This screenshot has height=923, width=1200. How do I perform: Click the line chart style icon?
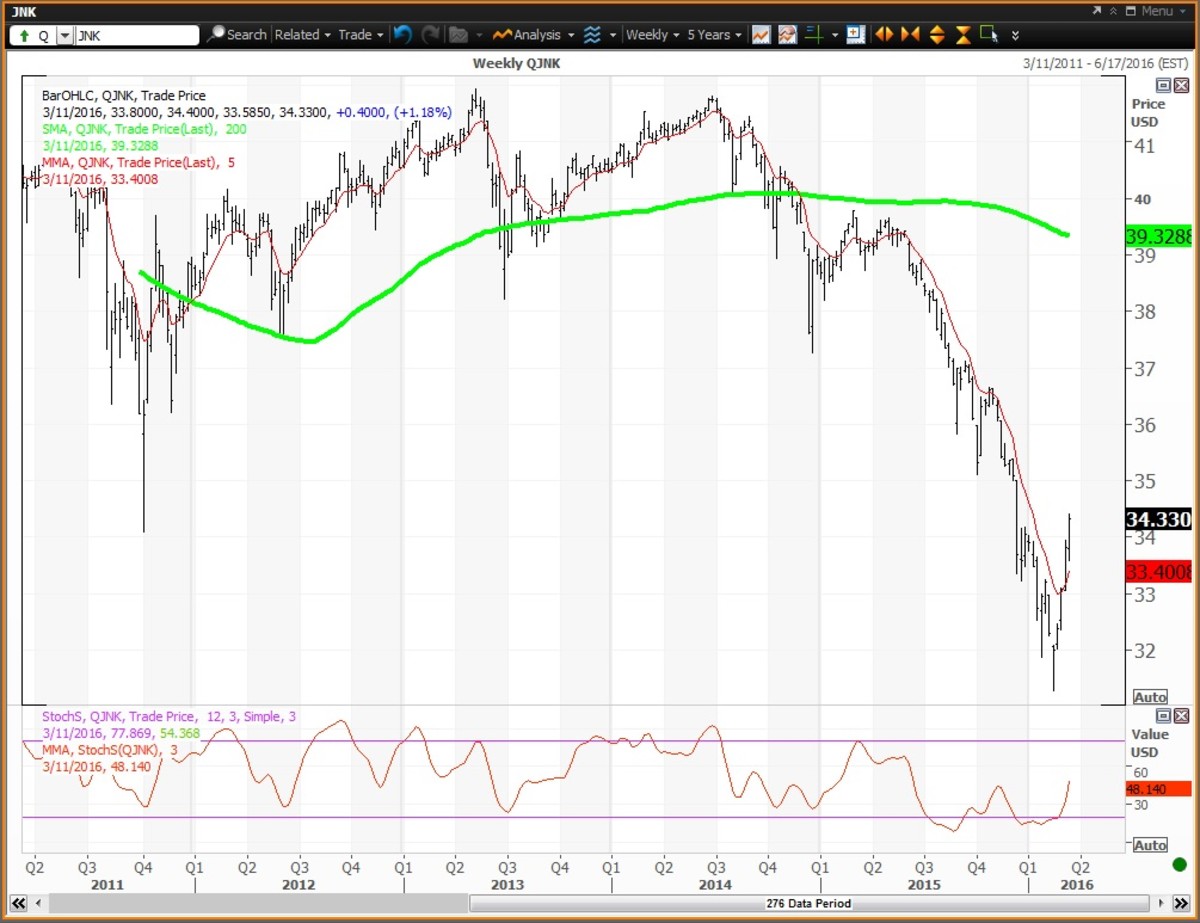tap(761, 35)
